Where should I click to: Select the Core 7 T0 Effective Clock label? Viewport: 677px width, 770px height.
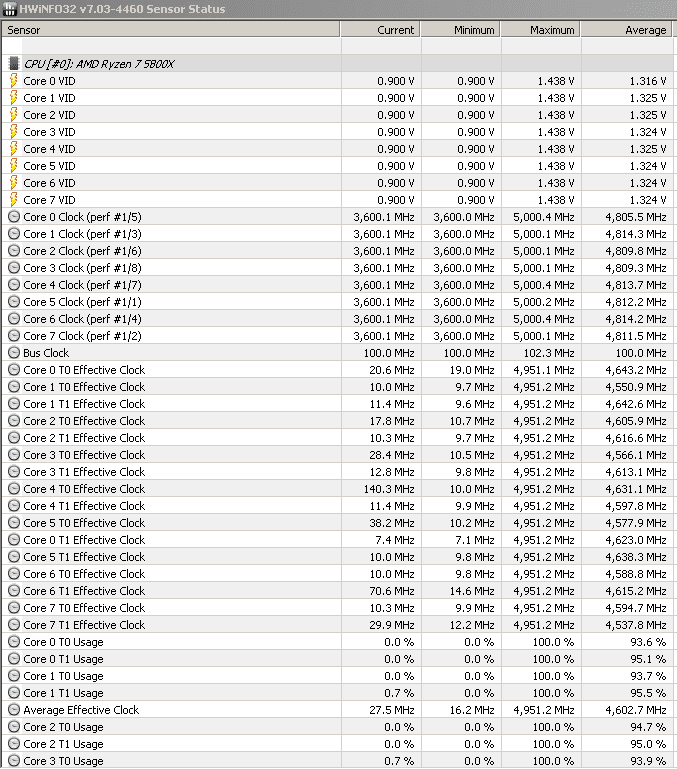point(84,608)
